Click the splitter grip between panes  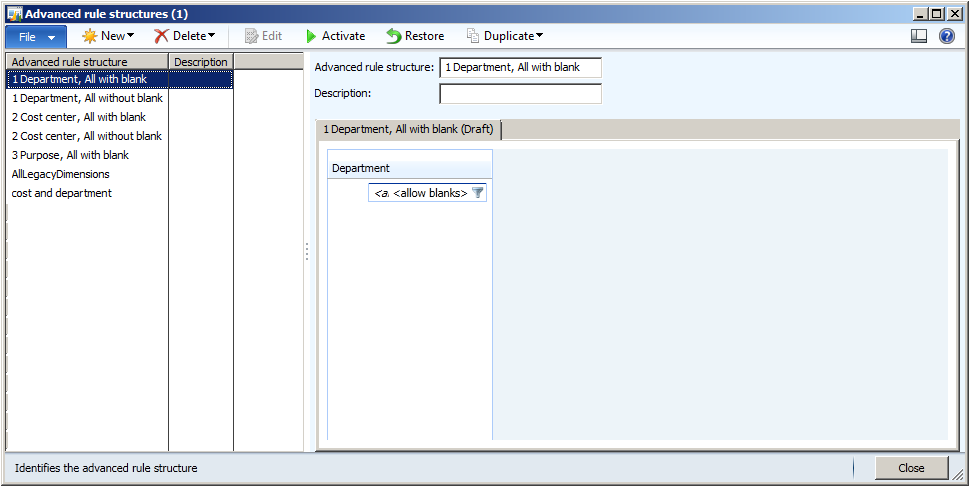tap(306, 251)
